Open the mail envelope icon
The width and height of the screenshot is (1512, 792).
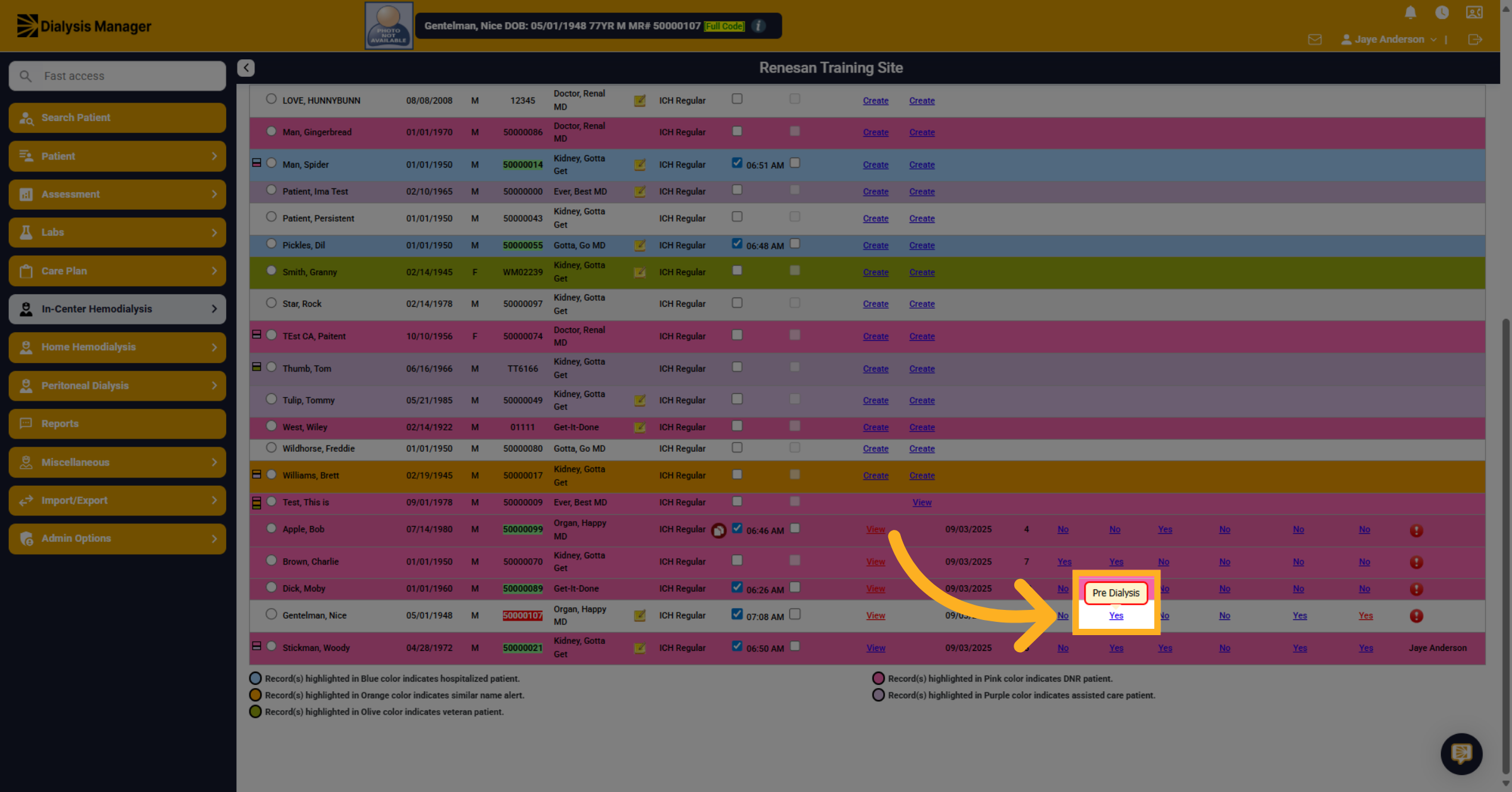[x=1315, y=40]
